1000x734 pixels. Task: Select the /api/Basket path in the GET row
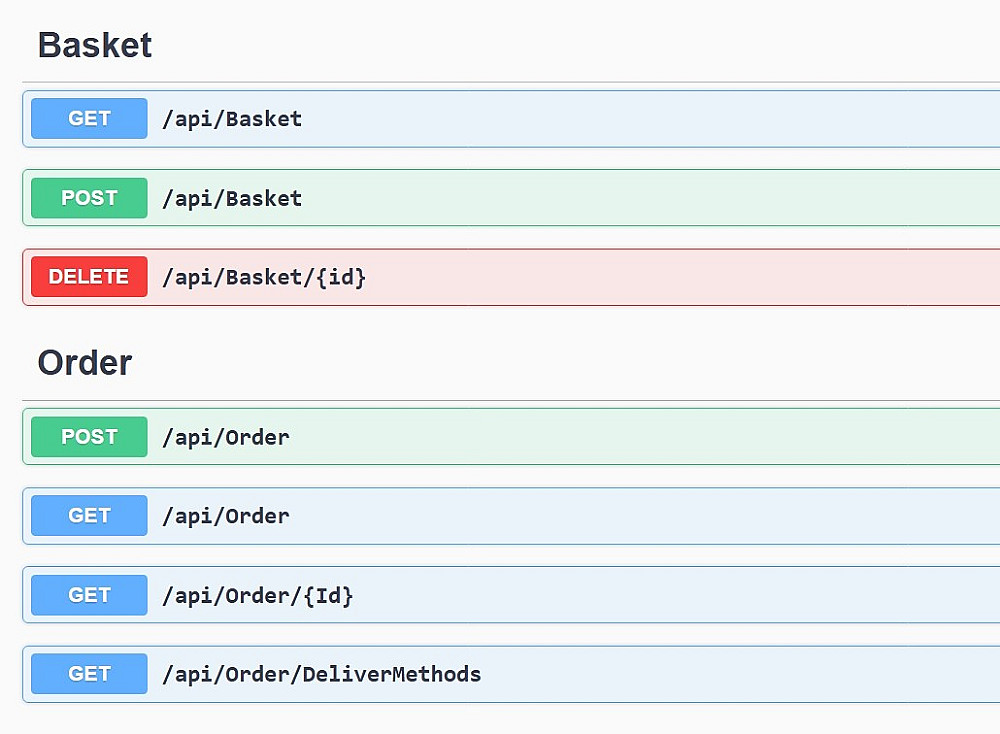pos(232,118)
